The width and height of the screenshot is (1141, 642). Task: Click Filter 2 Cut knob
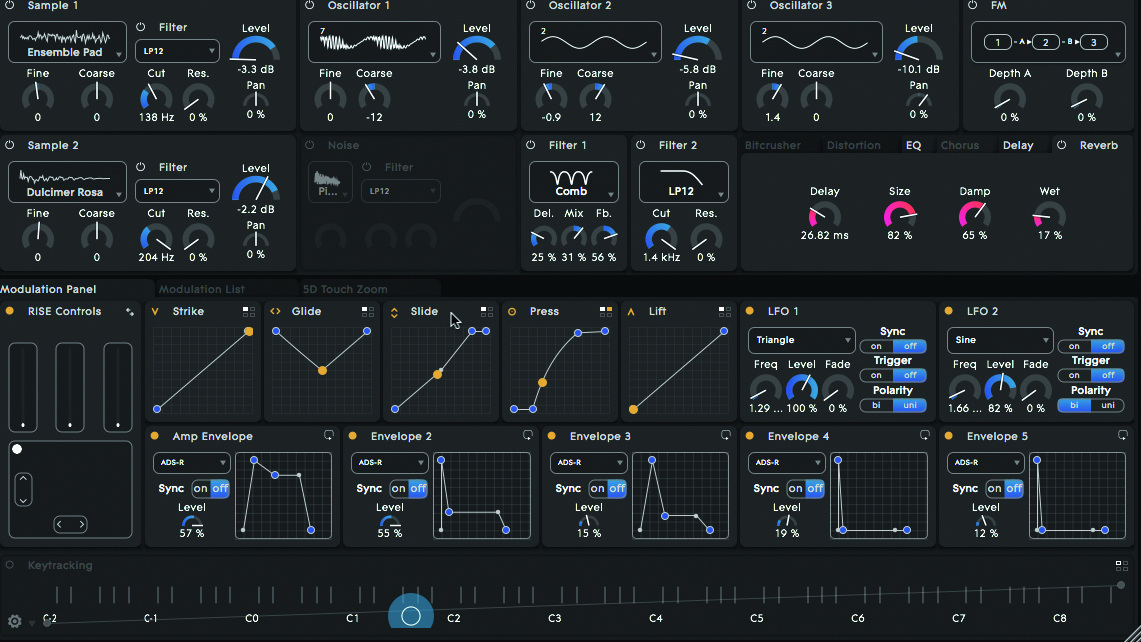(x=661, y=237)
